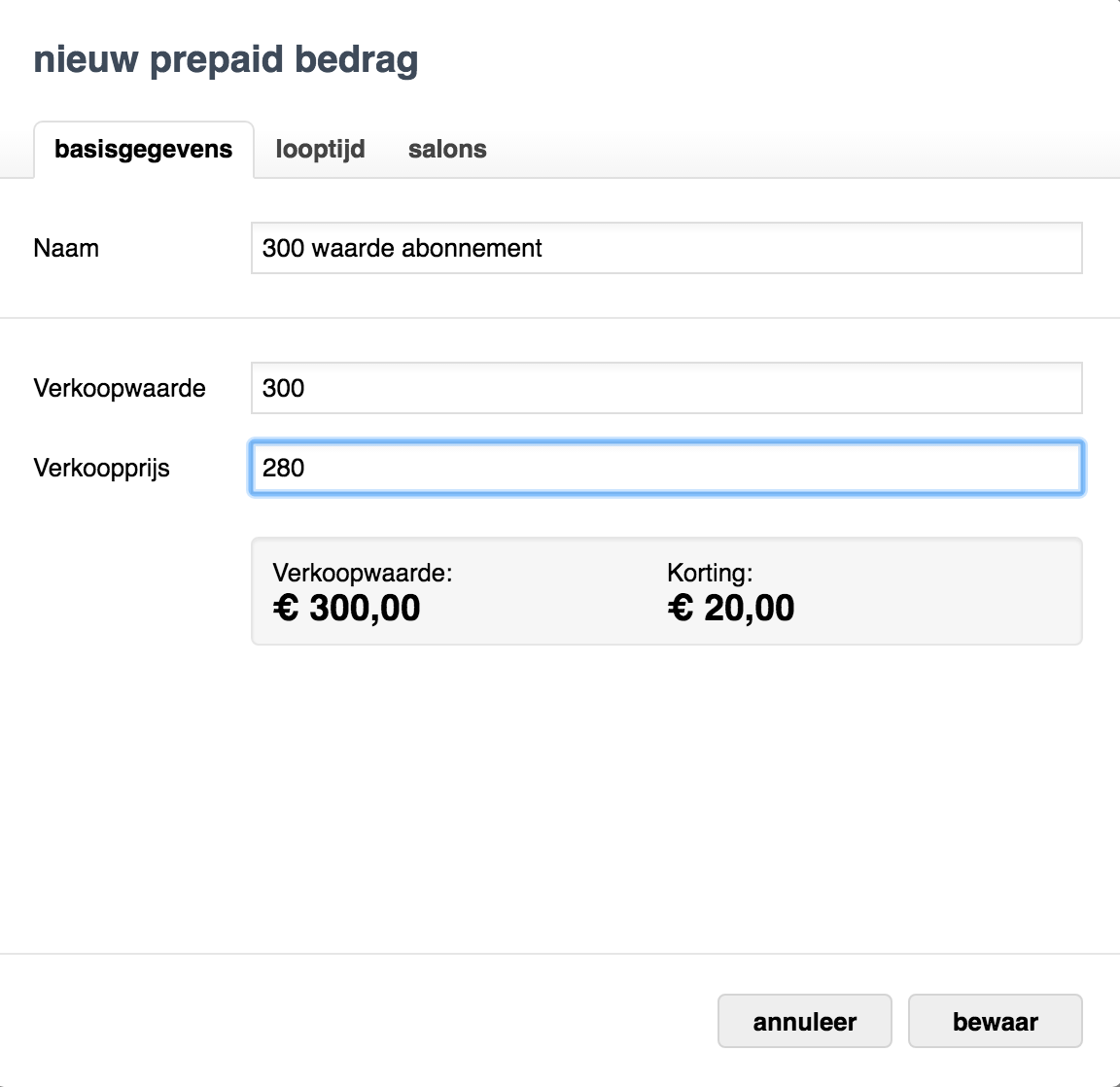The image size is (1120, 1087).
Task: Click the Verkoopwaarde label left of input
Action: (120, 388)
